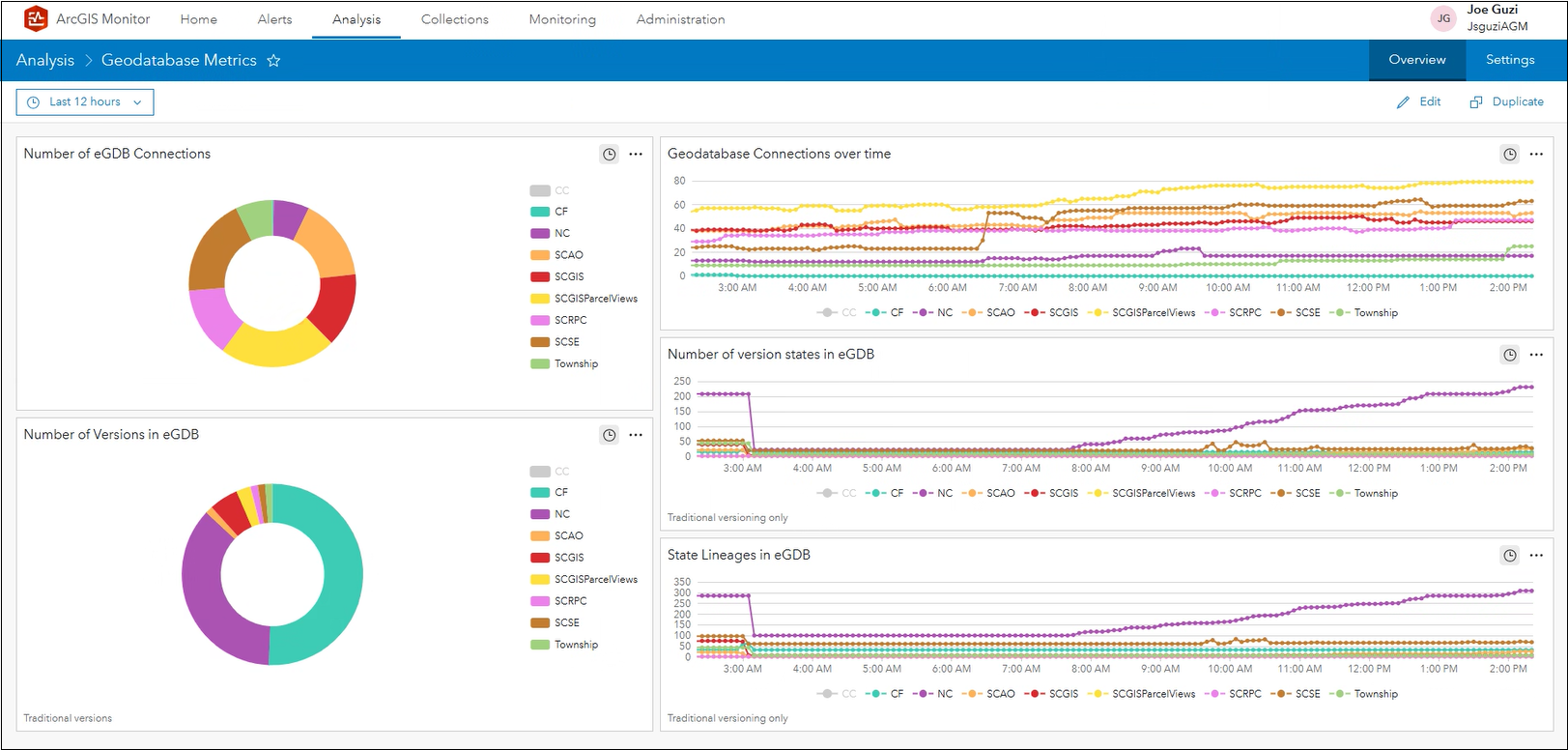Toggle SCGIS series in Number of Versions legend

pos(557,558)
